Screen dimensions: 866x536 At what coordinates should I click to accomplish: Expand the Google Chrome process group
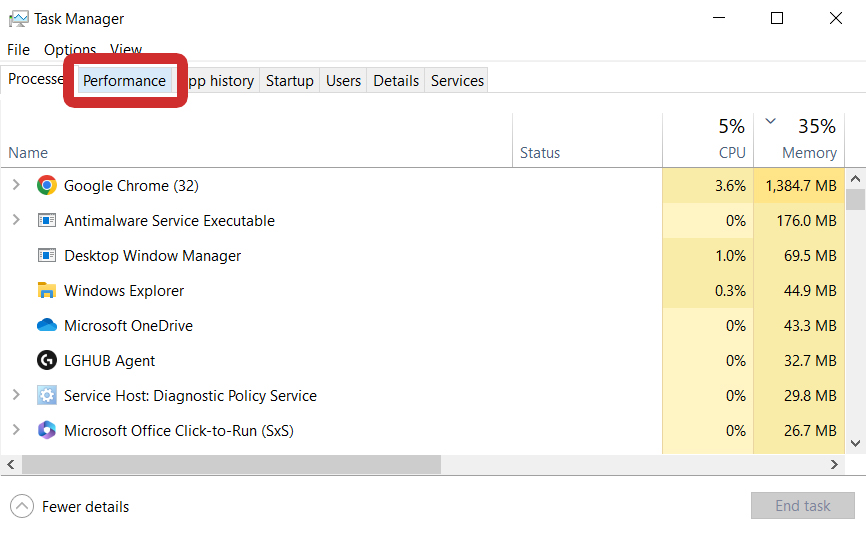[x=16, y=185]
